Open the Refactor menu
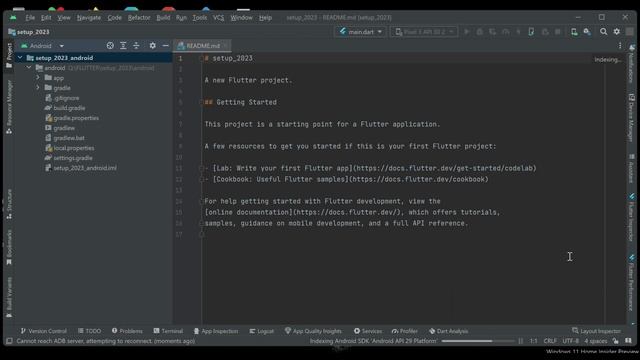 point(139,18)
